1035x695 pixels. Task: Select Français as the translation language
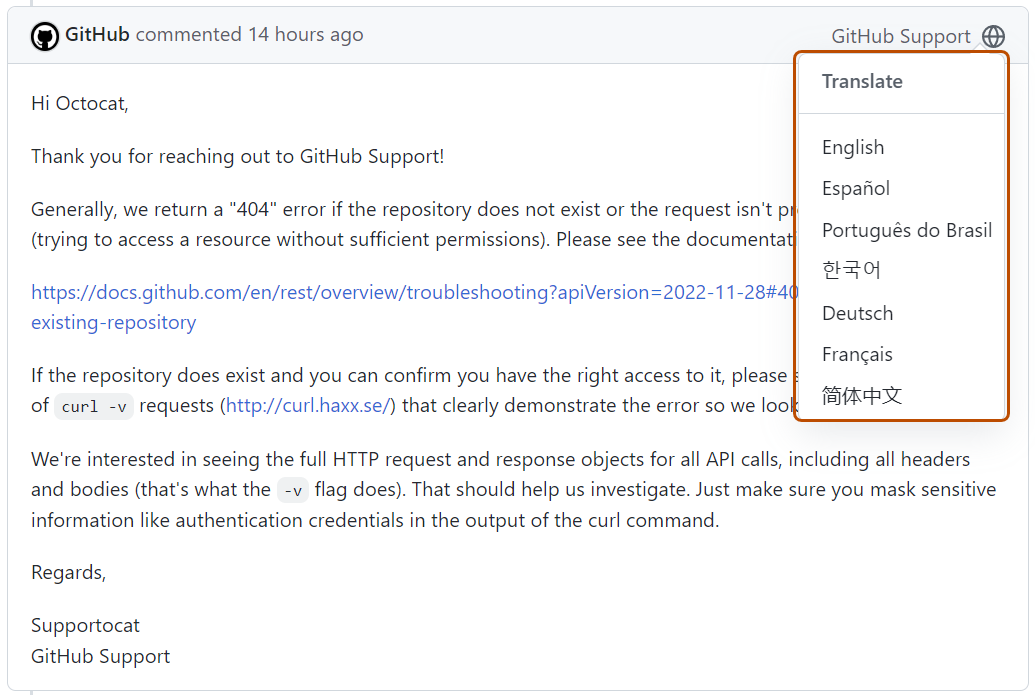[856, 354]
